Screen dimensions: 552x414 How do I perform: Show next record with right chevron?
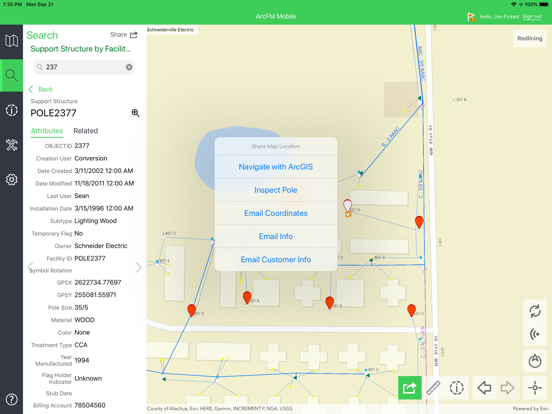pyautogui.click(x=139, y=268)
